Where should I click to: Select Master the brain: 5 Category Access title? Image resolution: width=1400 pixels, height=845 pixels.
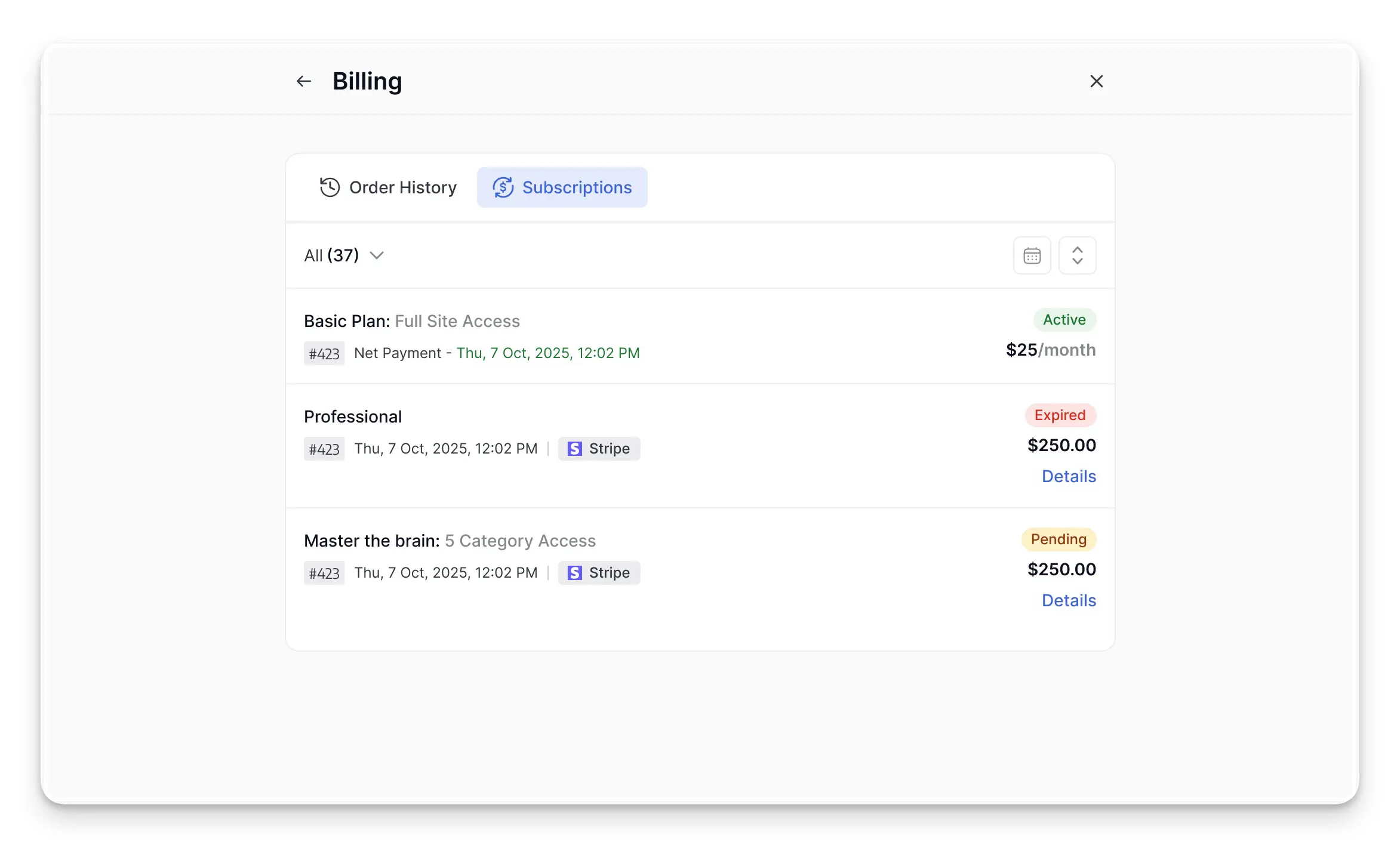(450, 541)
